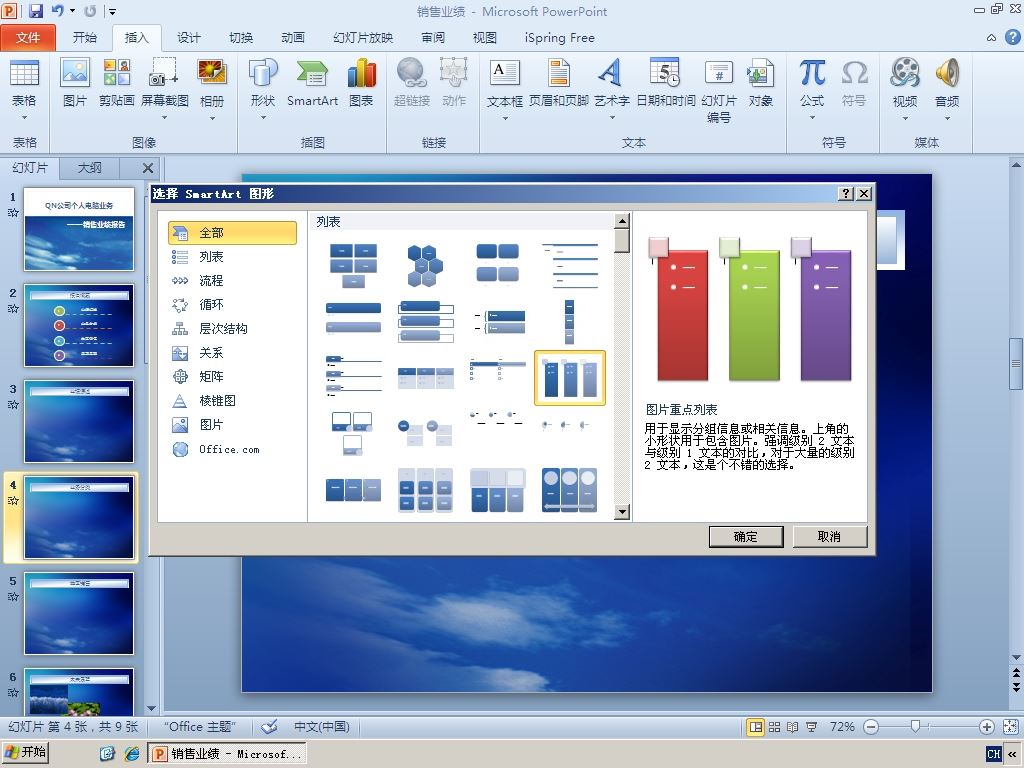Viewport: 1024px width, 768px height.
Task: Open the iSpring Free tab
Action: pyautogui.click(x=560, y=38)
